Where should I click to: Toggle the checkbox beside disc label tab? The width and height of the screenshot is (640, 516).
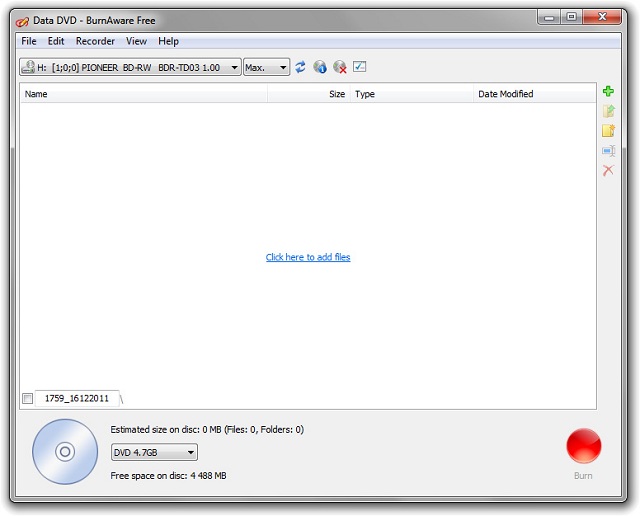click(x=27, y=398)
